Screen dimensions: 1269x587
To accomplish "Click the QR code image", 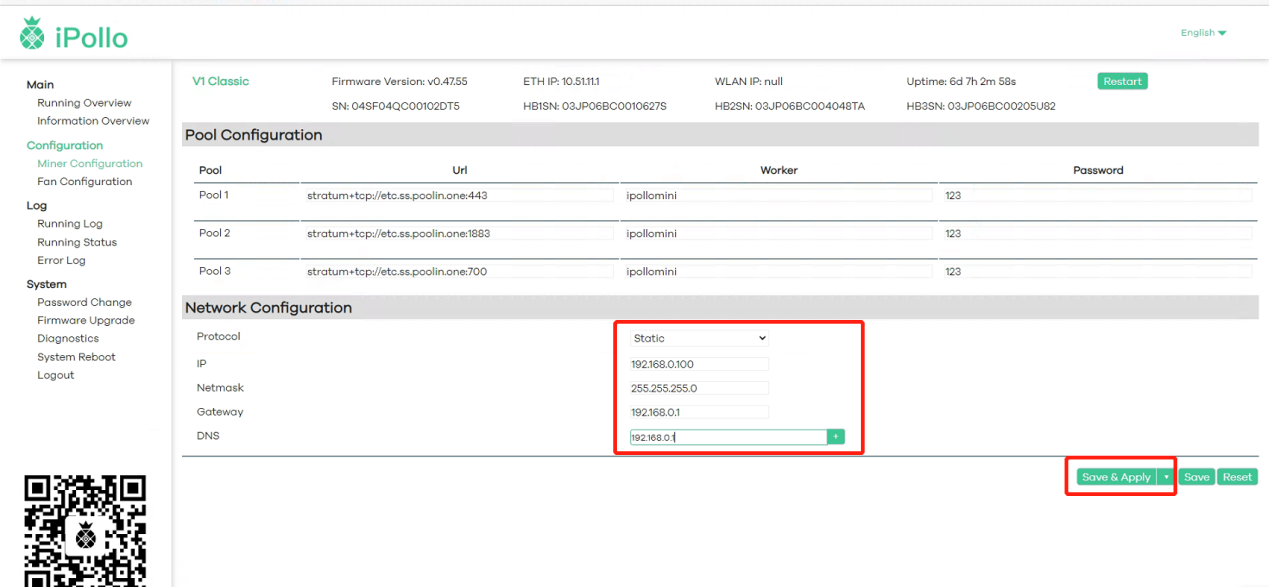I will tap(85, 530).
